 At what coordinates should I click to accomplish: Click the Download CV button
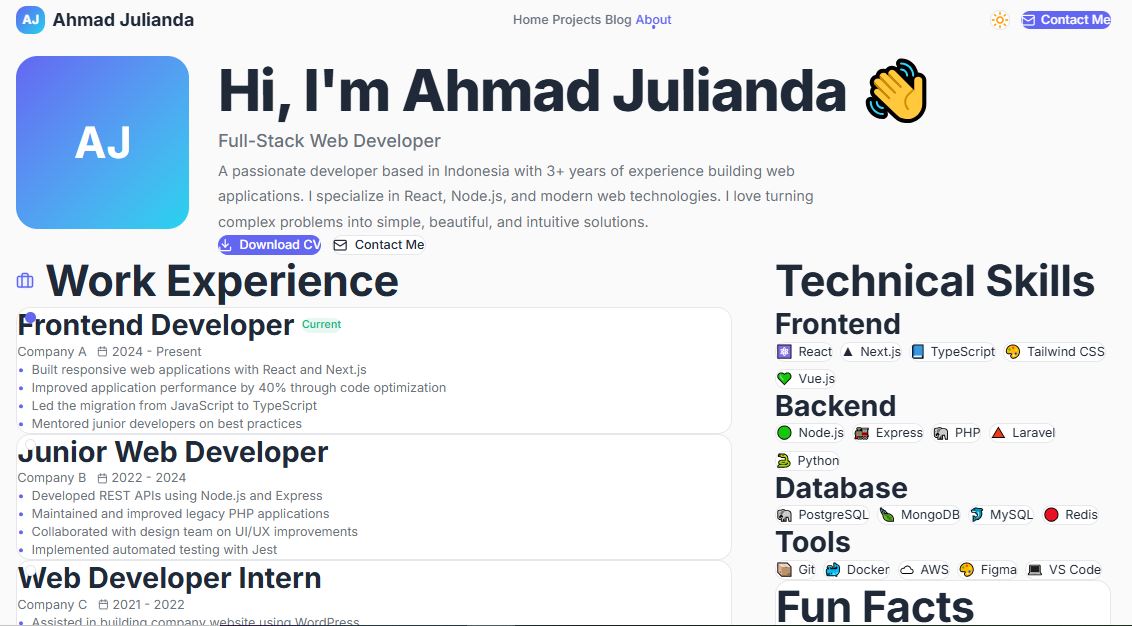(269, 244)
